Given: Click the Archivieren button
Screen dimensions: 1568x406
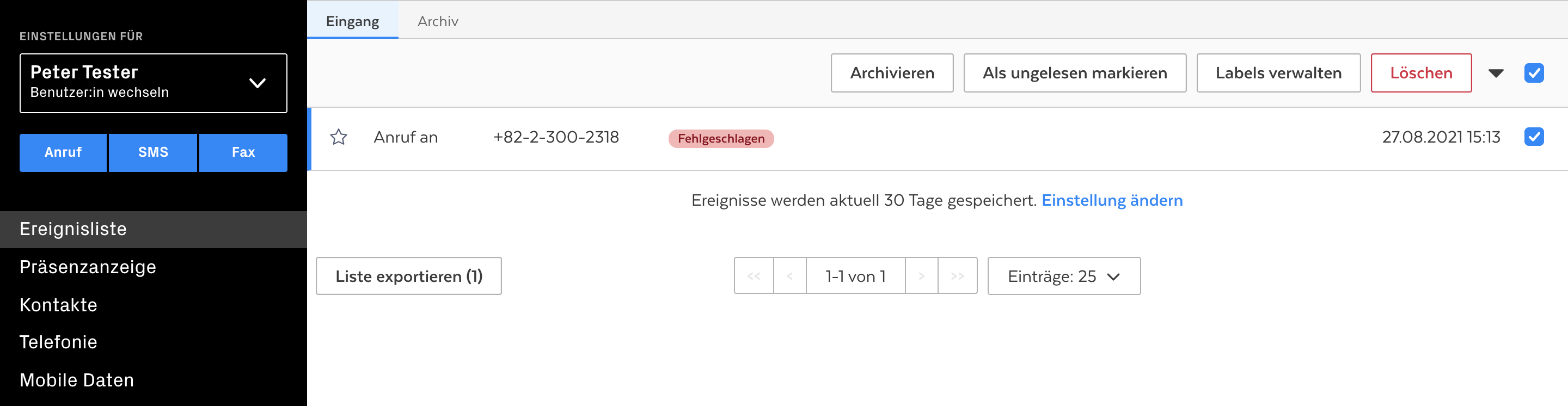Looking at the screenshot, I should pyautogui.click(x=892, y=73).
